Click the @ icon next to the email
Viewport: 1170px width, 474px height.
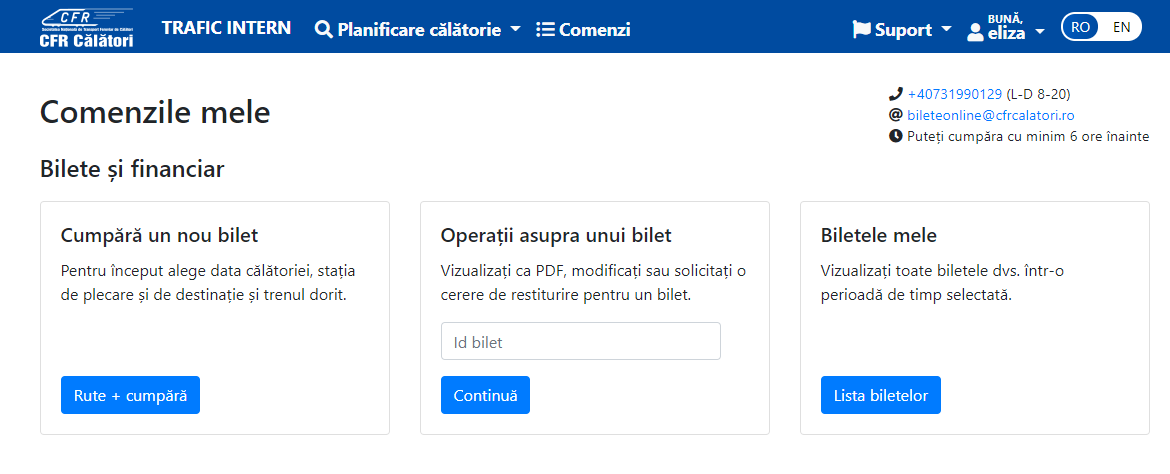pos(895,115)
